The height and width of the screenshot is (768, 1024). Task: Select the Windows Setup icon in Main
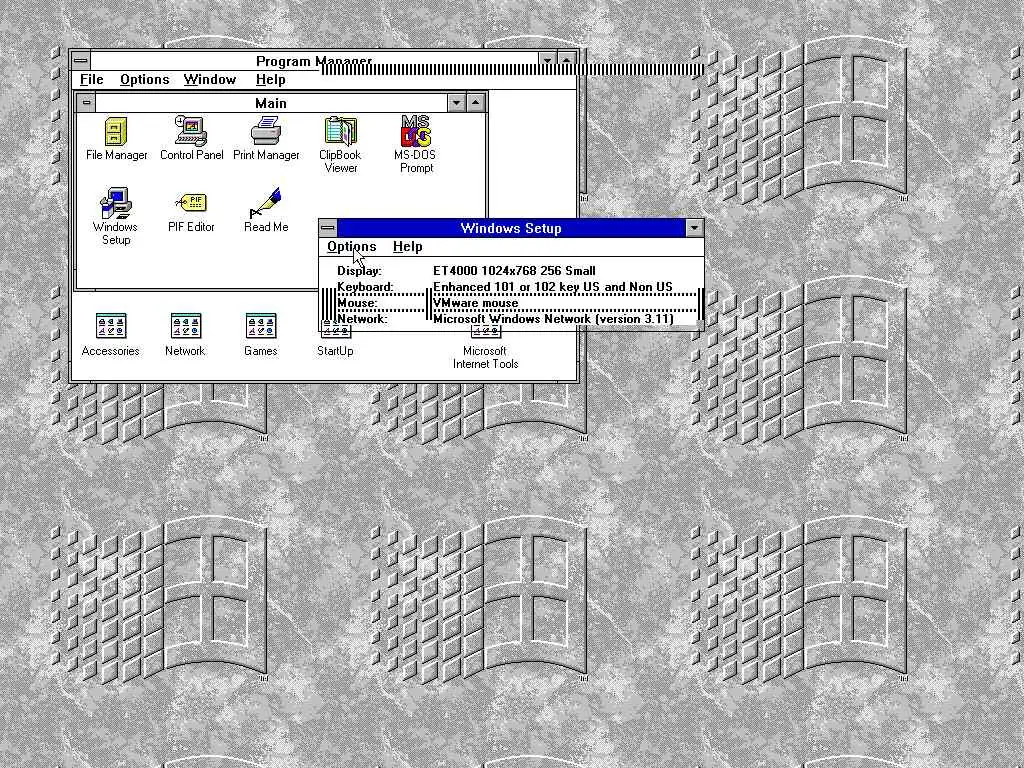pos(116,216)
